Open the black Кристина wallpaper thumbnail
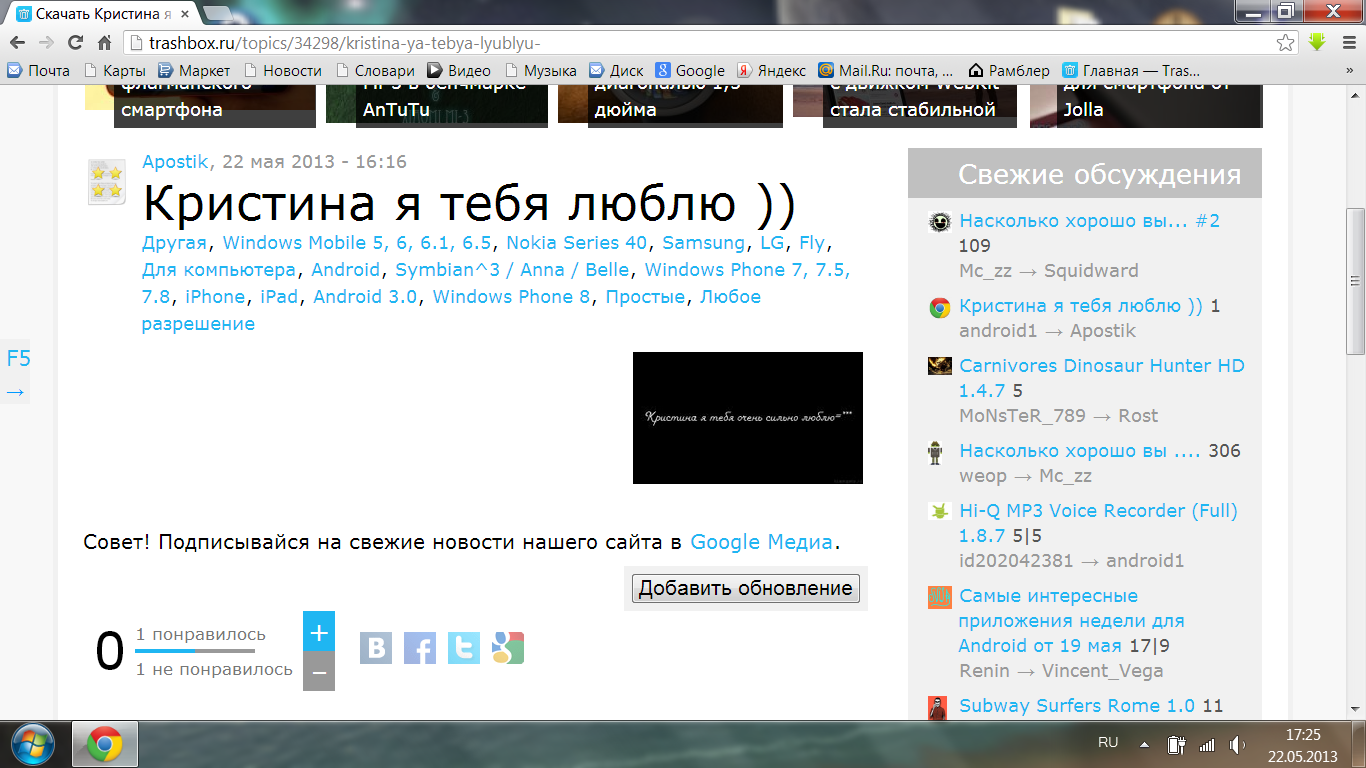 click(x=748, y=418)
